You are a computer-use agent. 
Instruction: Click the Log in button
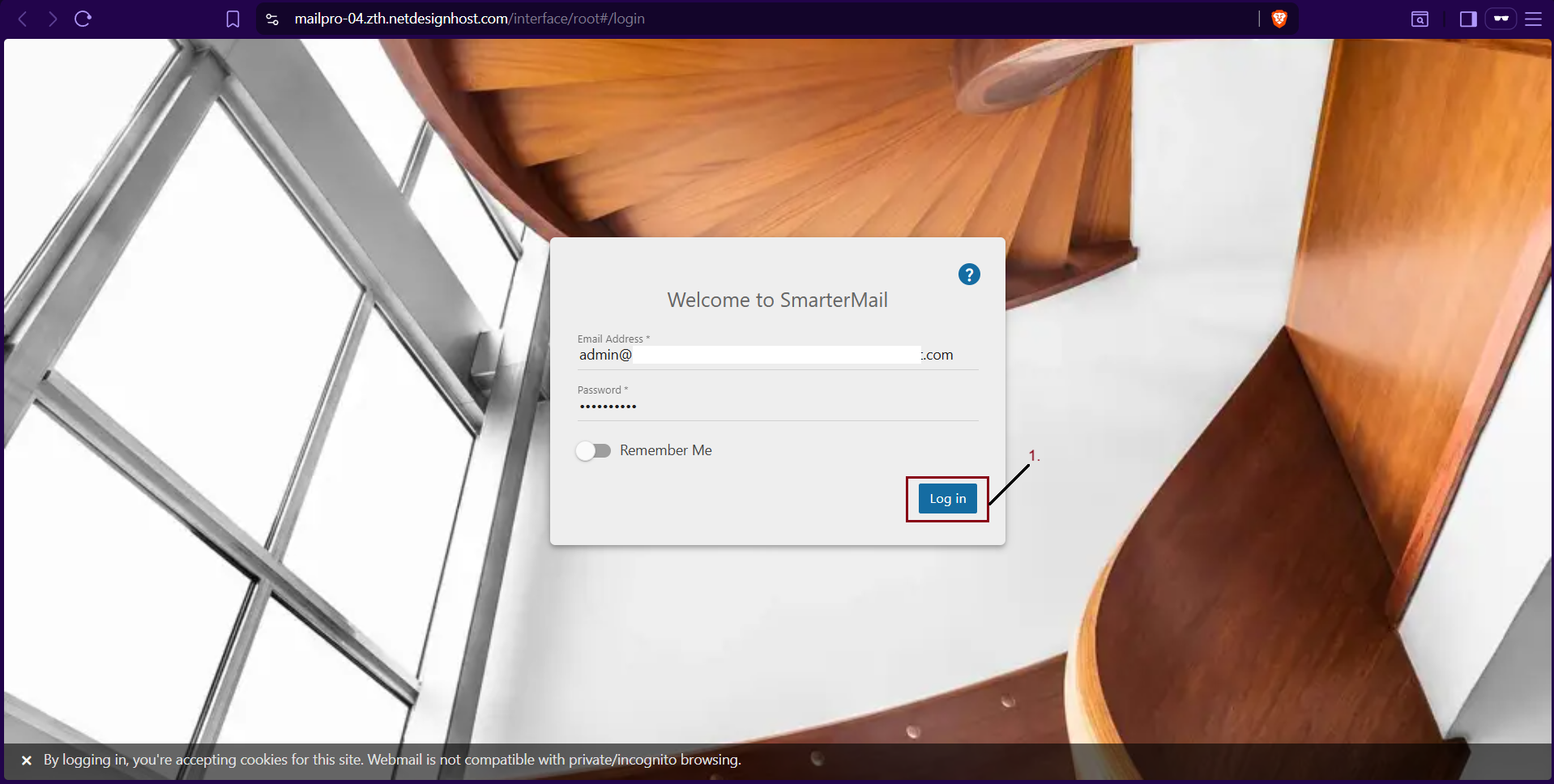point(947,499)
